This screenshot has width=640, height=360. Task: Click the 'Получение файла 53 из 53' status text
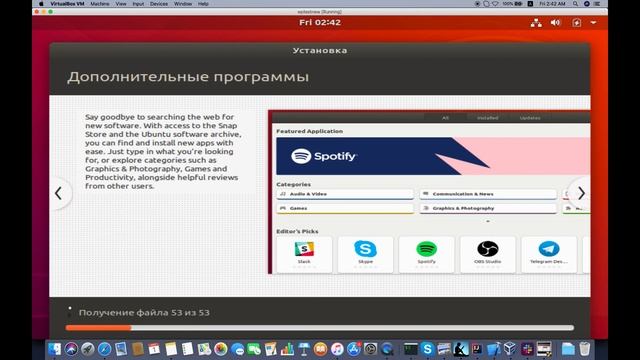click(x=144, y=313)
